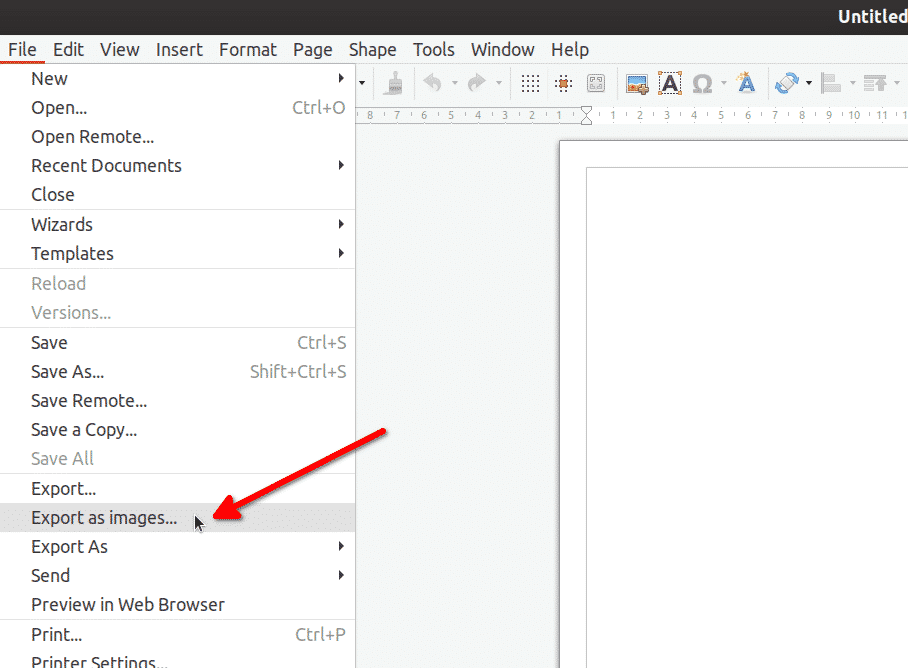Choose Export as images... from File menu
This screenshot has width=908, height=668.
pos(104,518)
